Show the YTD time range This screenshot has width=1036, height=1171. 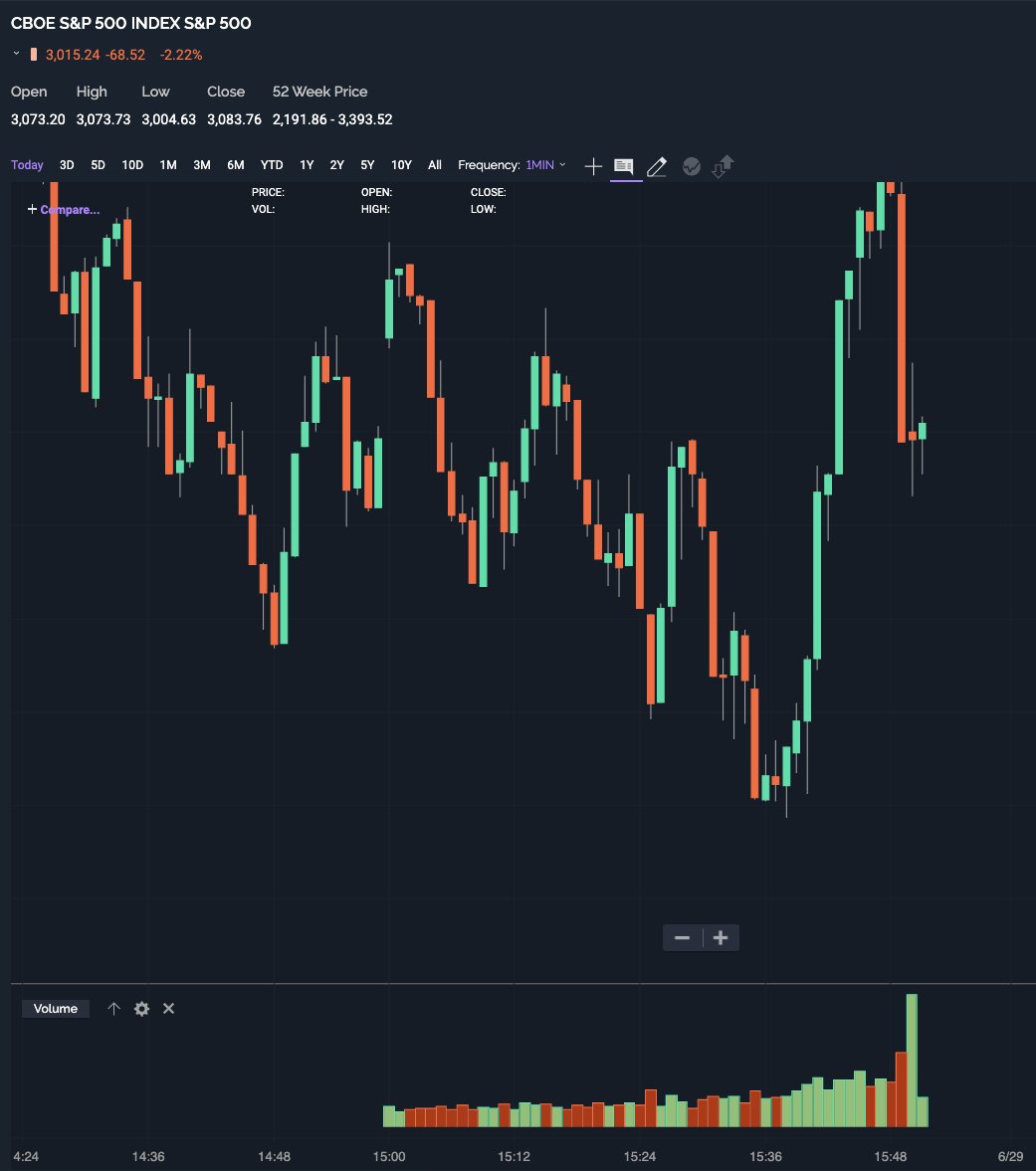(271, 165)
